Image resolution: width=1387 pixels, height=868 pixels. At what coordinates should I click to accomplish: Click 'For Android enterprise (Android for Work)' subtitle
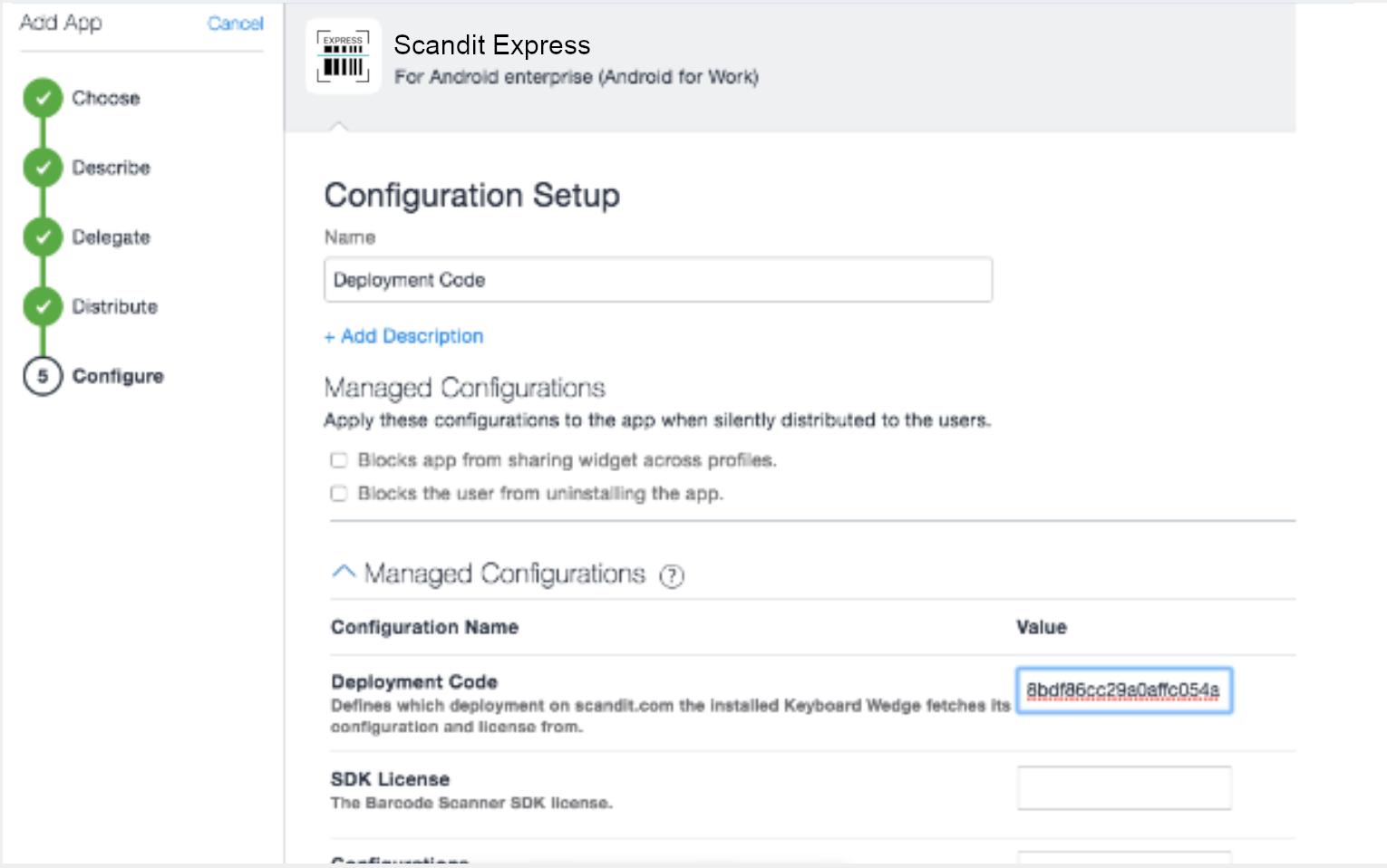coord(577,77)
